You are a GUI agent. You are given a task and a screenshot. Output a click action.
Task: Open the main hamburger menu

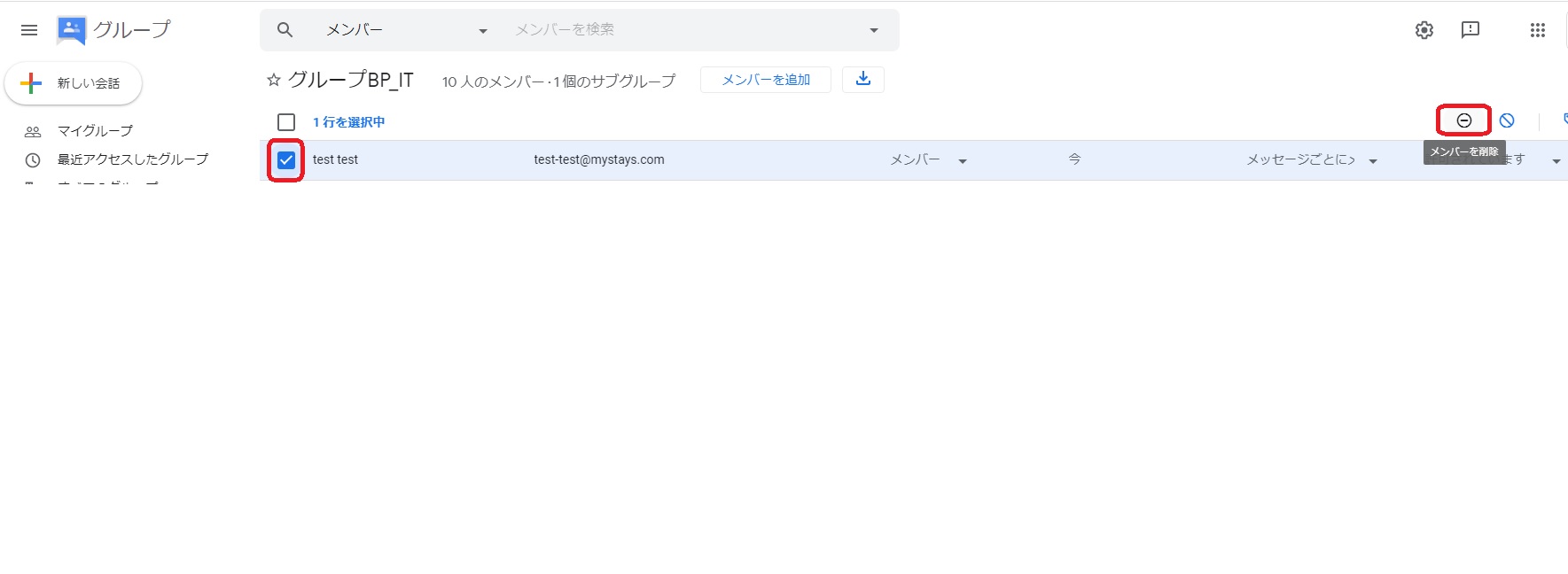tap(29, 30)
